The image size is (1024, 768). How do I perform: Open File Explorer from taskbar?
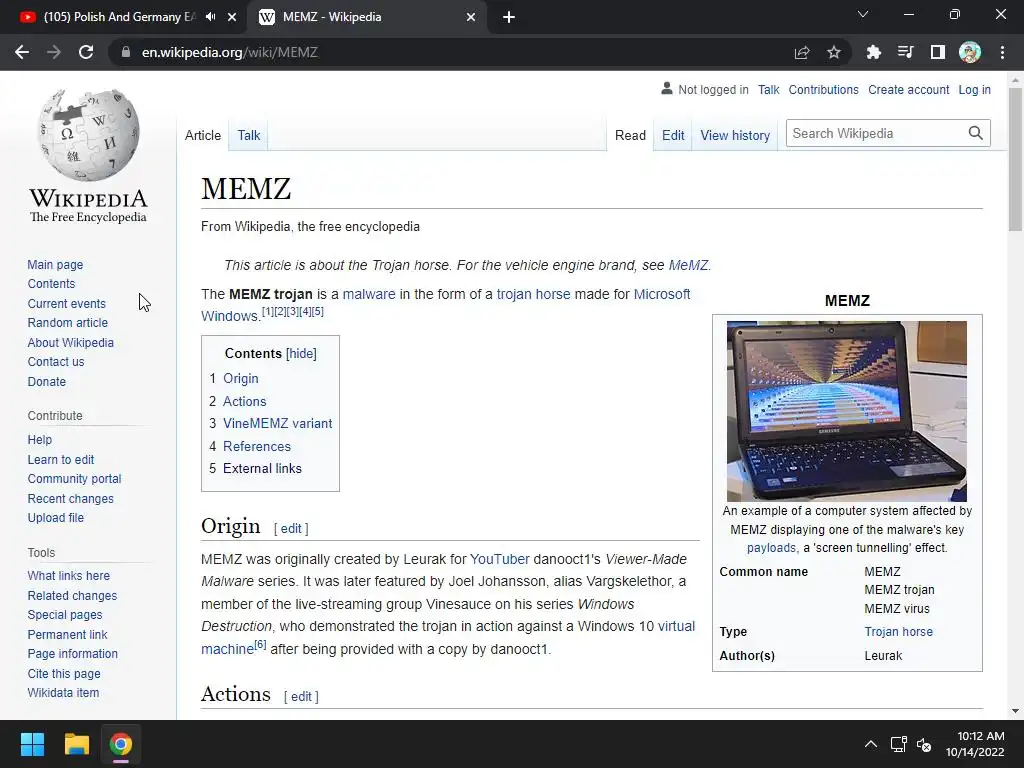pyautogui.click(x=76, y=744)
